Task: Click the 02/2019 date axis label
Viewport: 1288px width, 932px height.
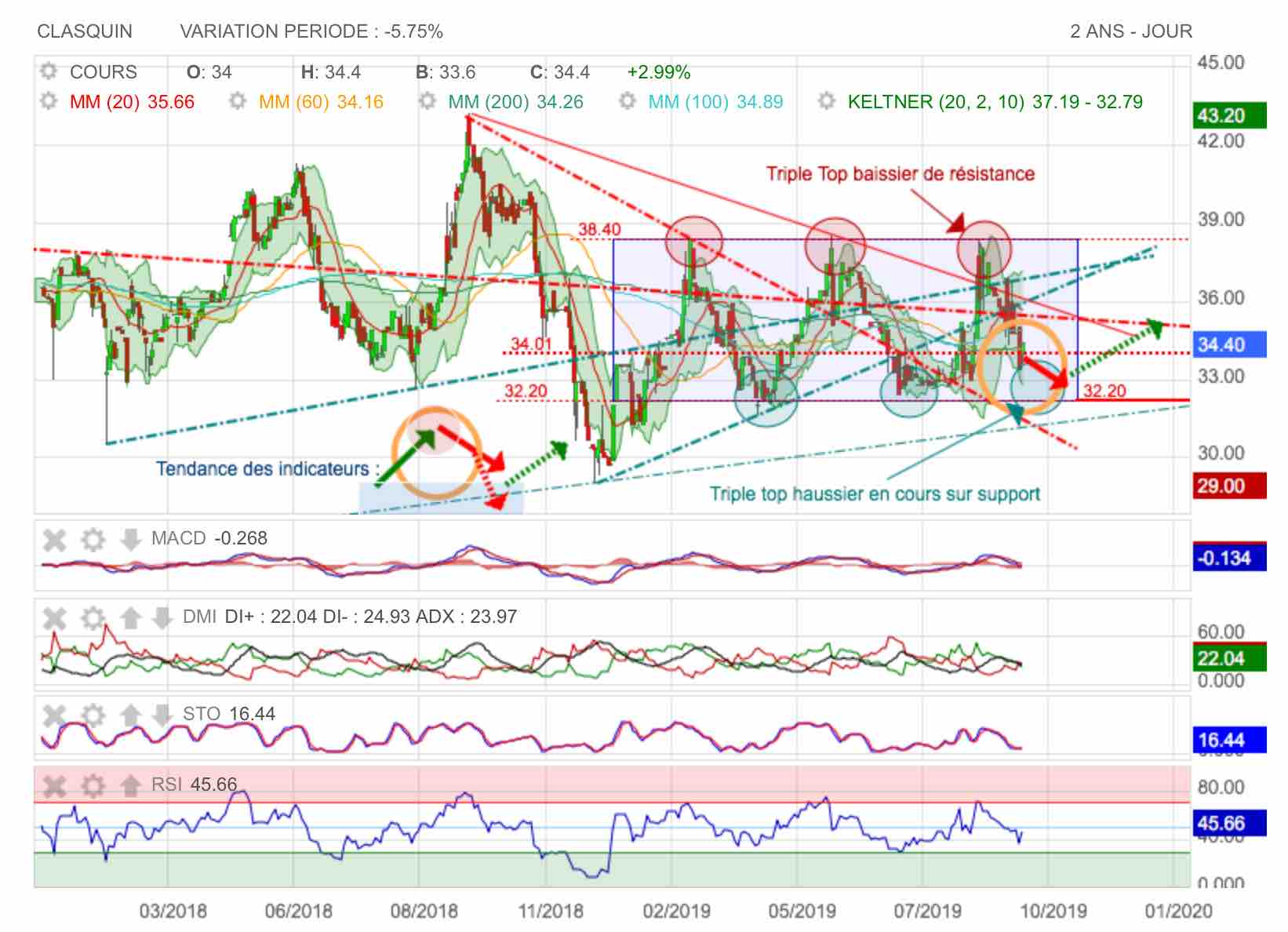Action: pyautogui.click(x=676, y=911)
